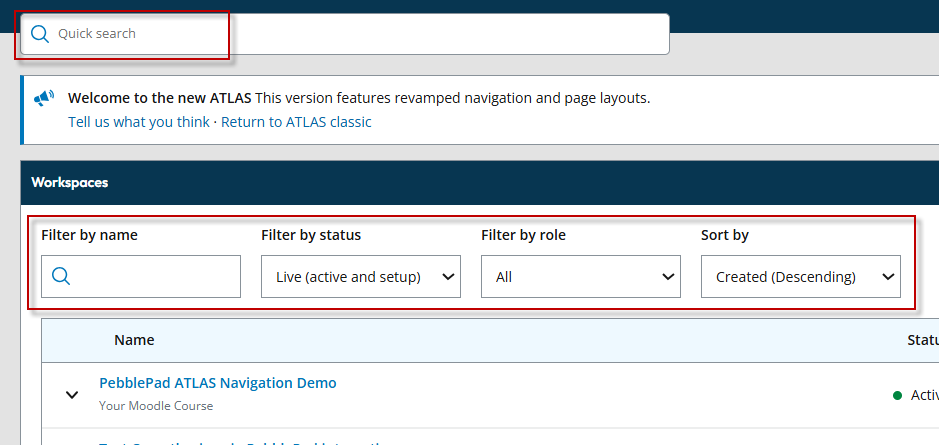Click the Filter by name magnifier icon
The image size is (939, 445).
pos(61,276)
